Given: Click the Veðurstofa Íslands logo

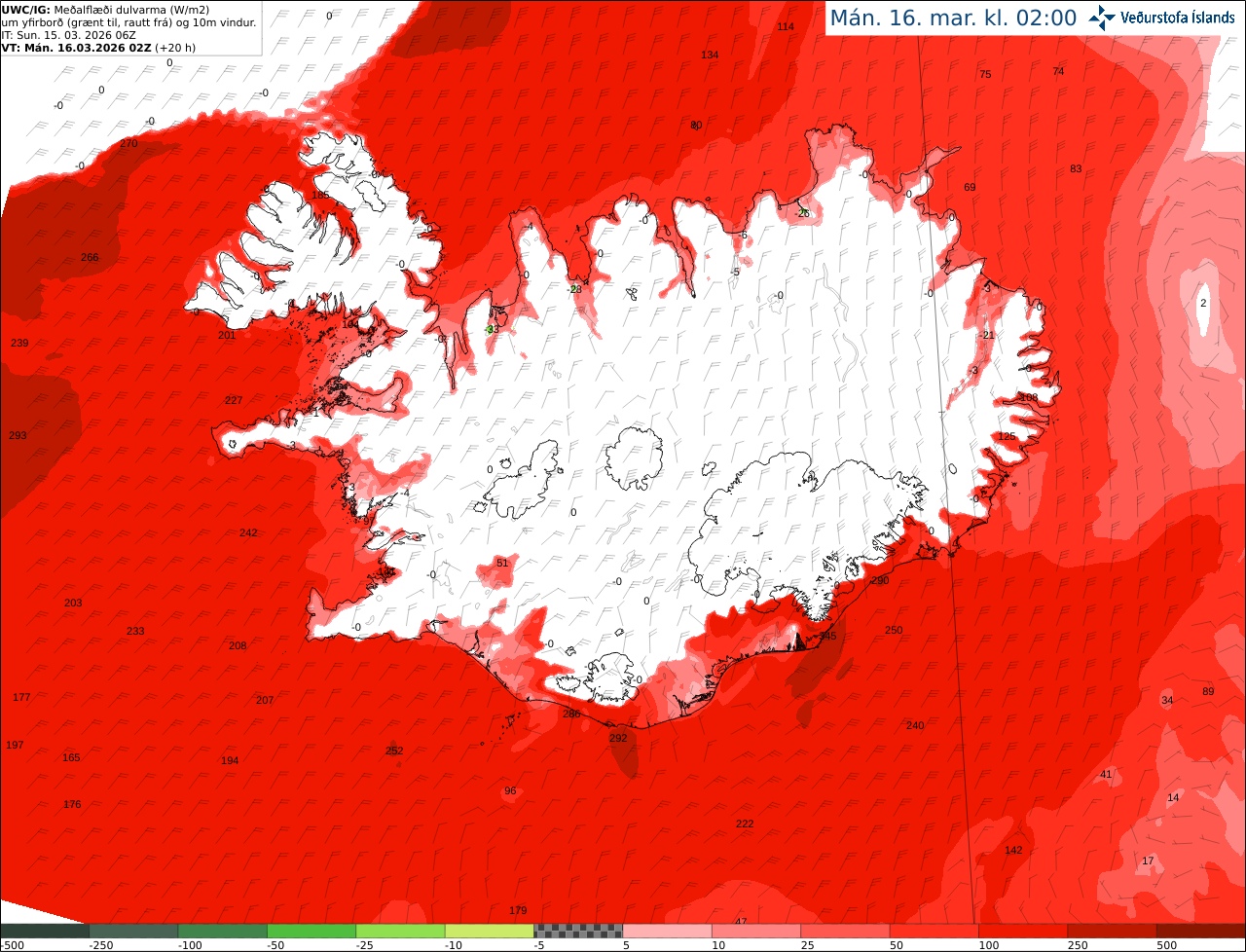Looking at the screenshot, I should coord(1162,18).
